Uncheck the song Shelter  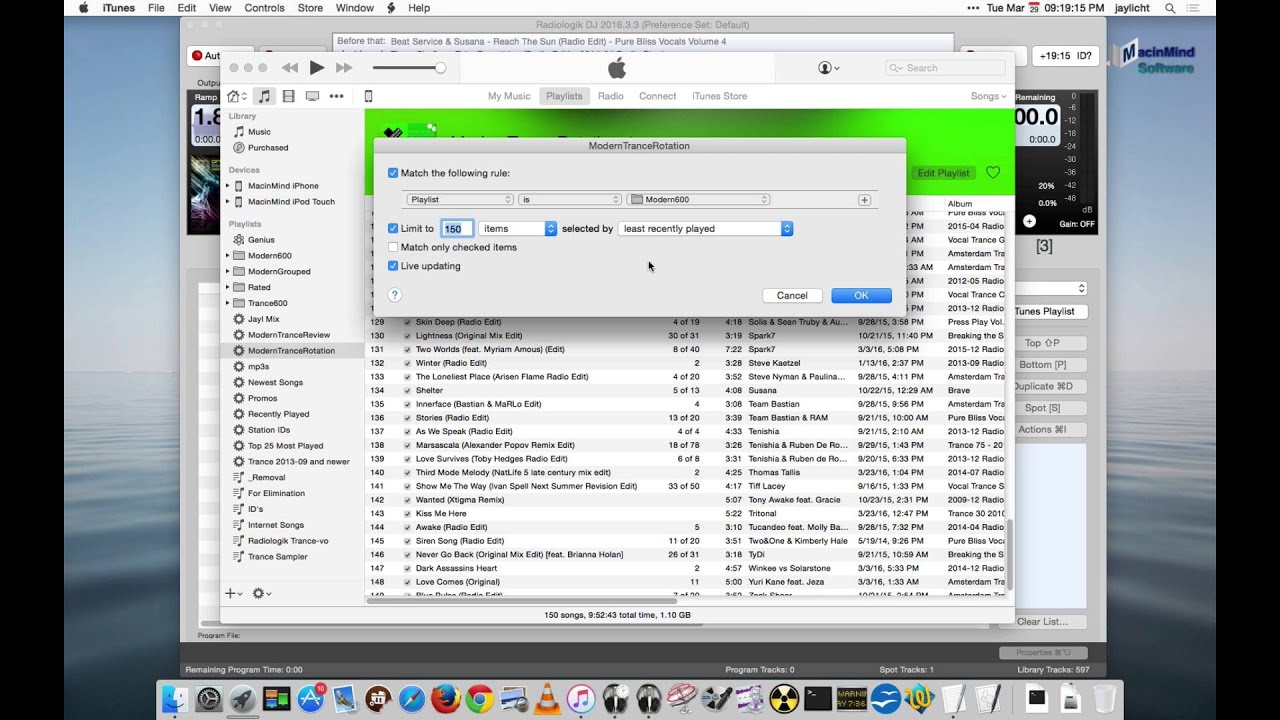point(407,391)
